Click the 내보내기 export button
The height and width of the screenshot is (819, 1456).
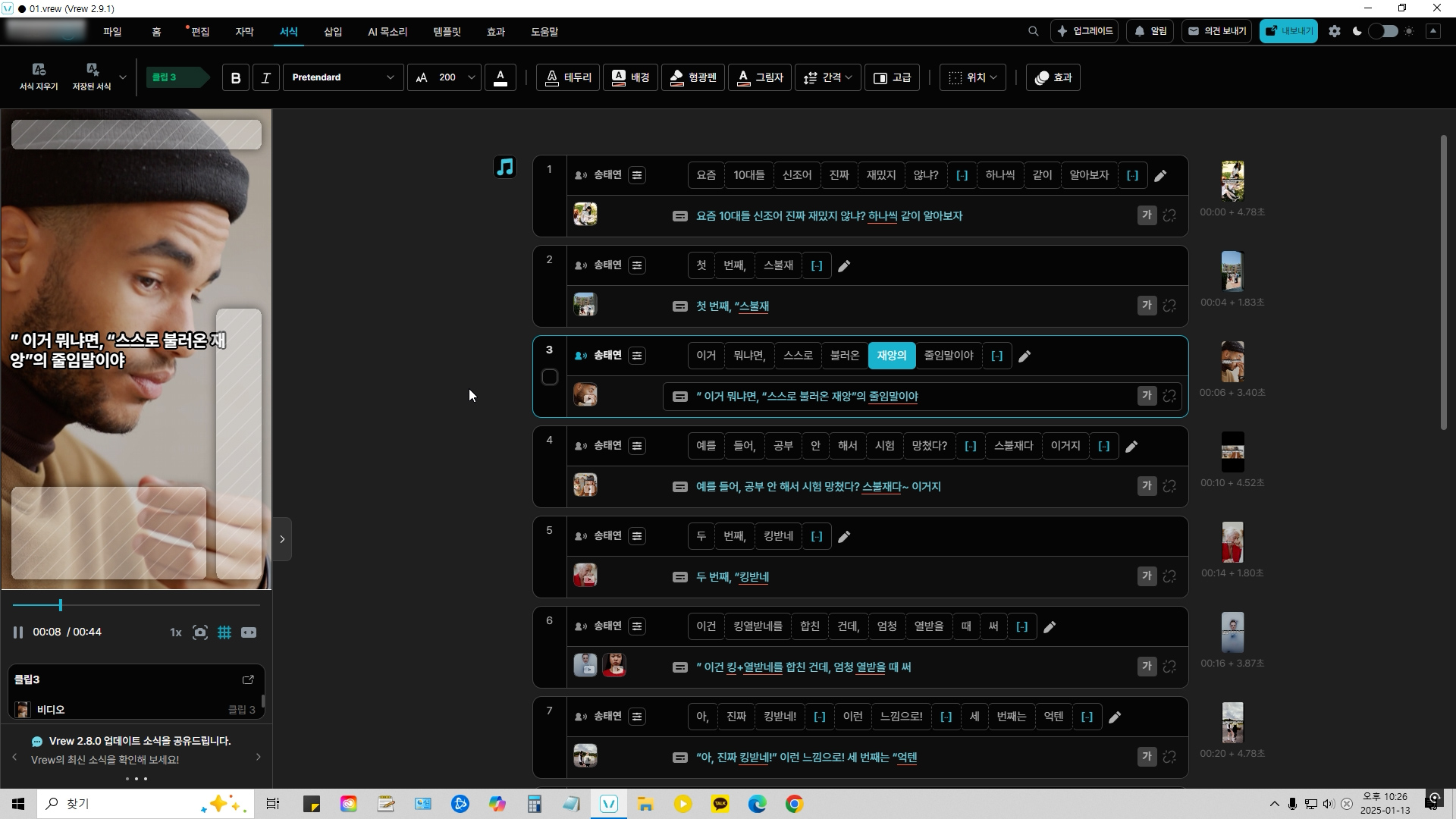(x=1288, y=31)
